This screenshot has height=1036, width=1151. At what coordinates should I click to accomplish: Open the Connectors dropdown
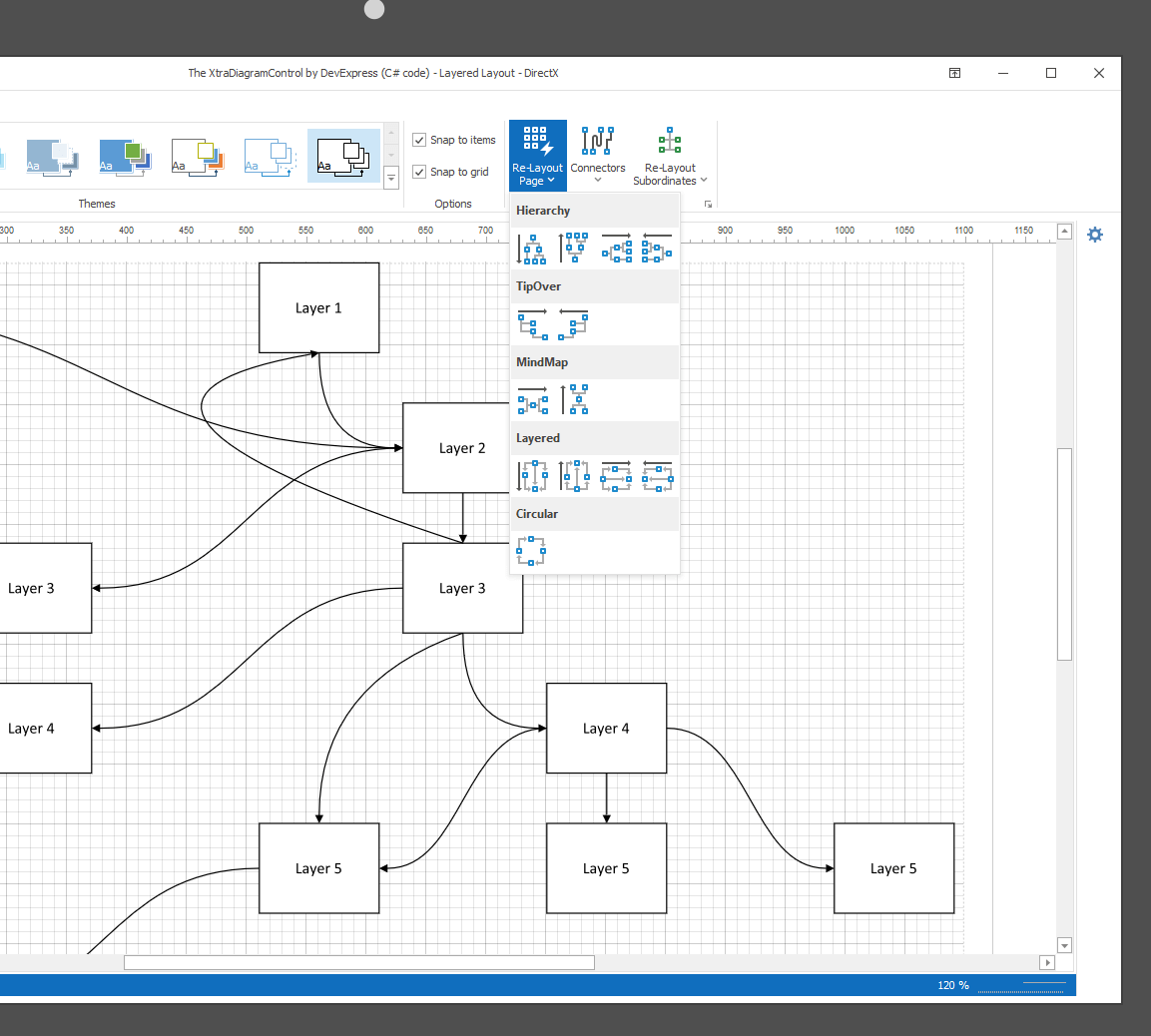(598, 156)
